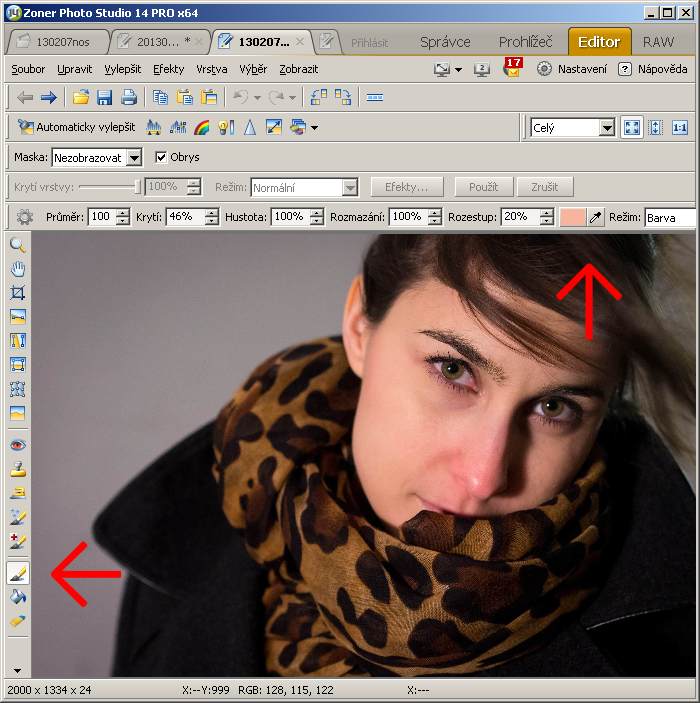Select the Paint Bucket fill tool
Screen dimensions: 700x703
pos(18,597)
